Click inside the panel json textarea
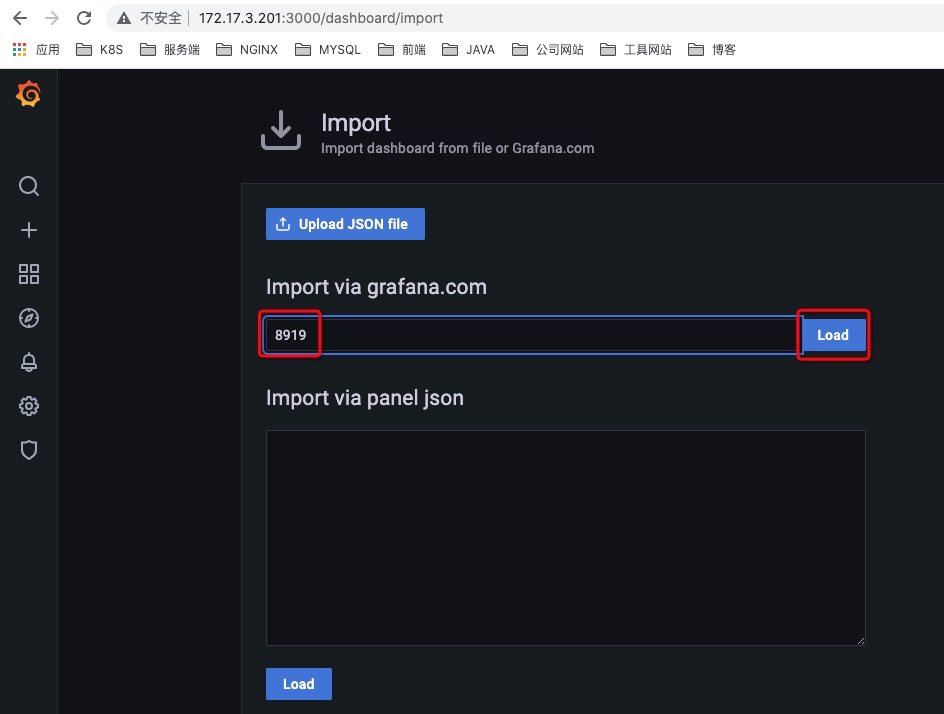Viewport: 944px width, 714px height. tap(565, 538)
